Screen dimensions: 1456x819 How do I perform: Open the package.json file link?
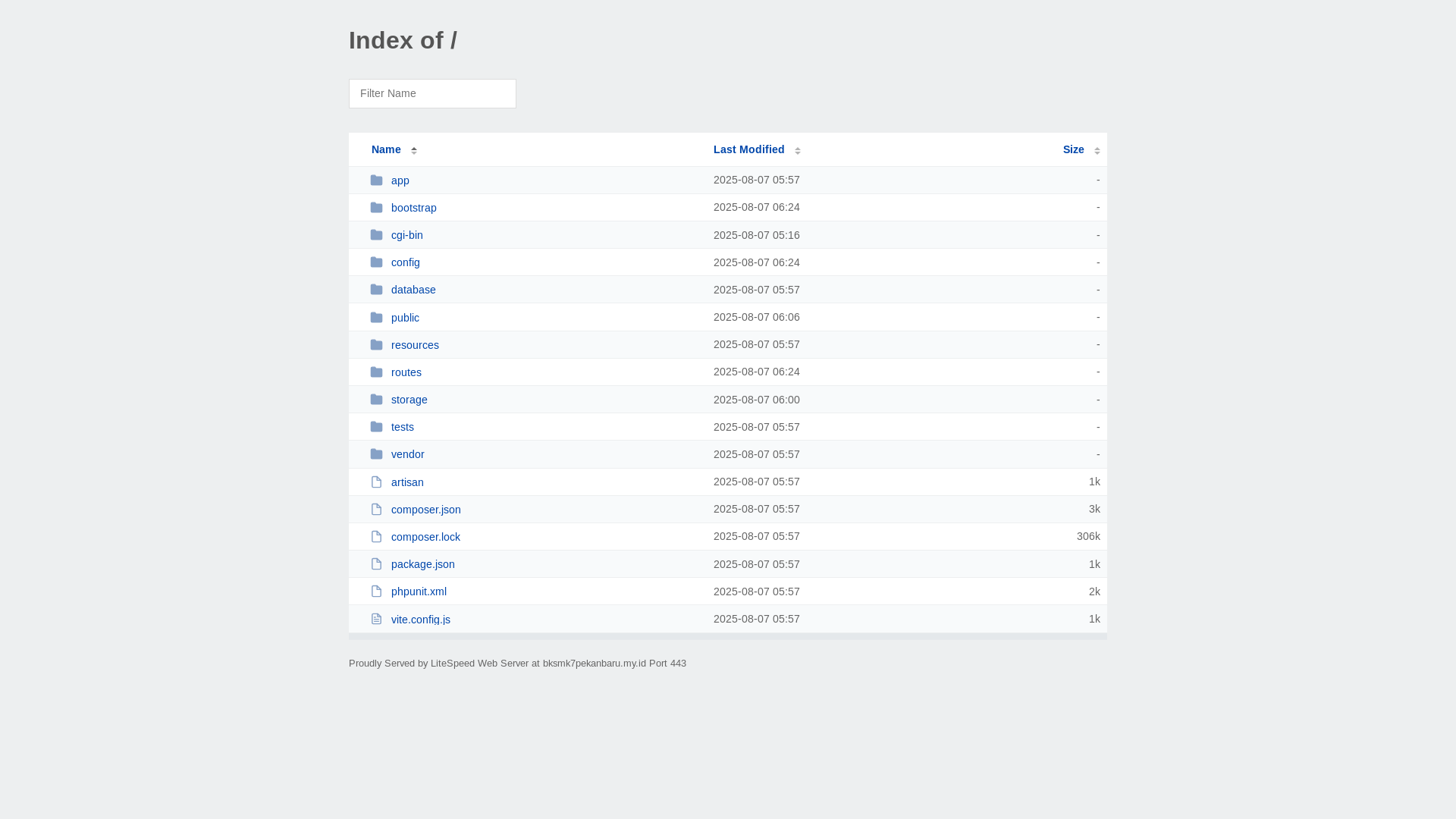[423, 564]
